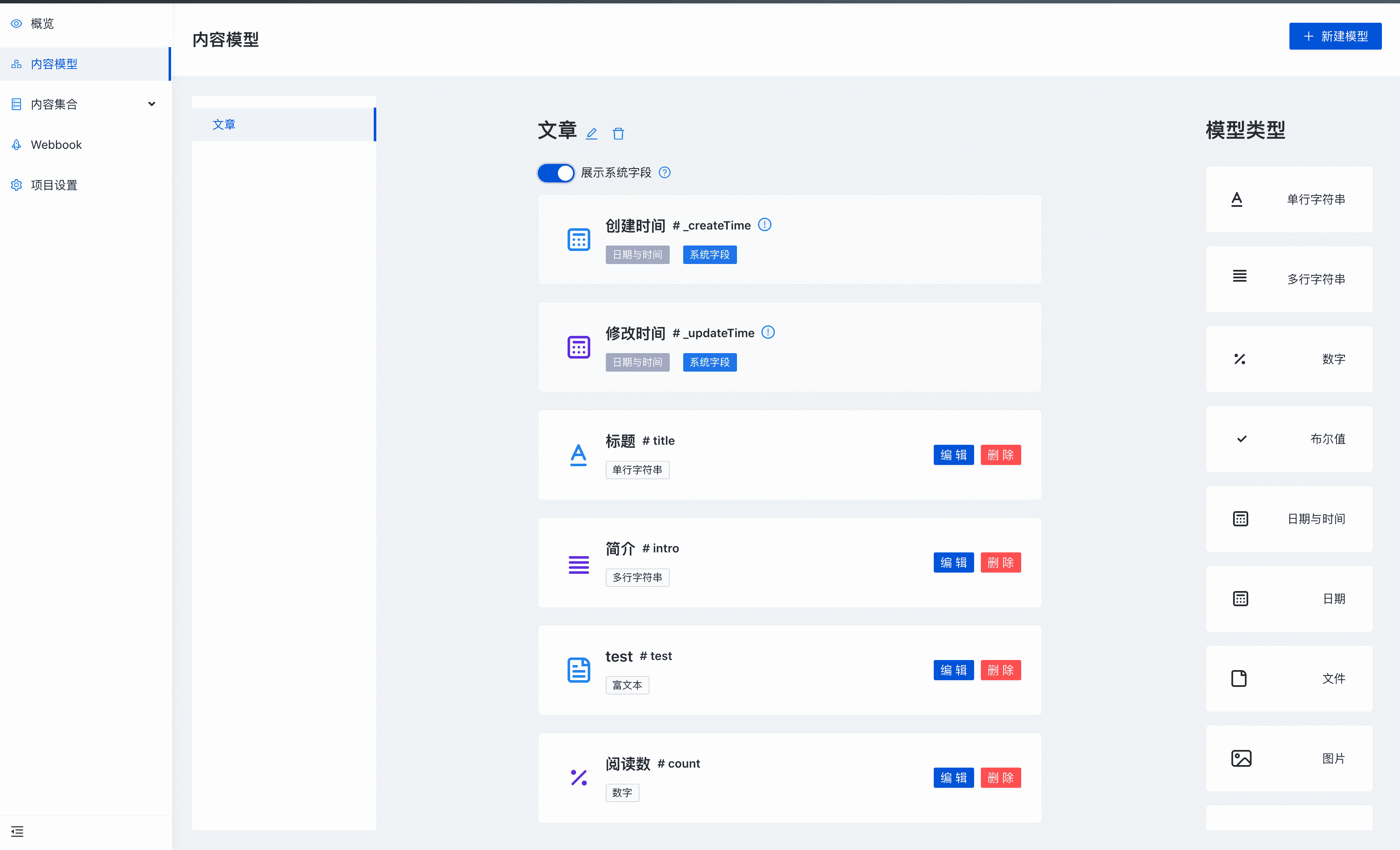This screenshot has width=1400, height=850.
Task: Click the 数字 label in model types
Action: click(x=1333, y=359)
